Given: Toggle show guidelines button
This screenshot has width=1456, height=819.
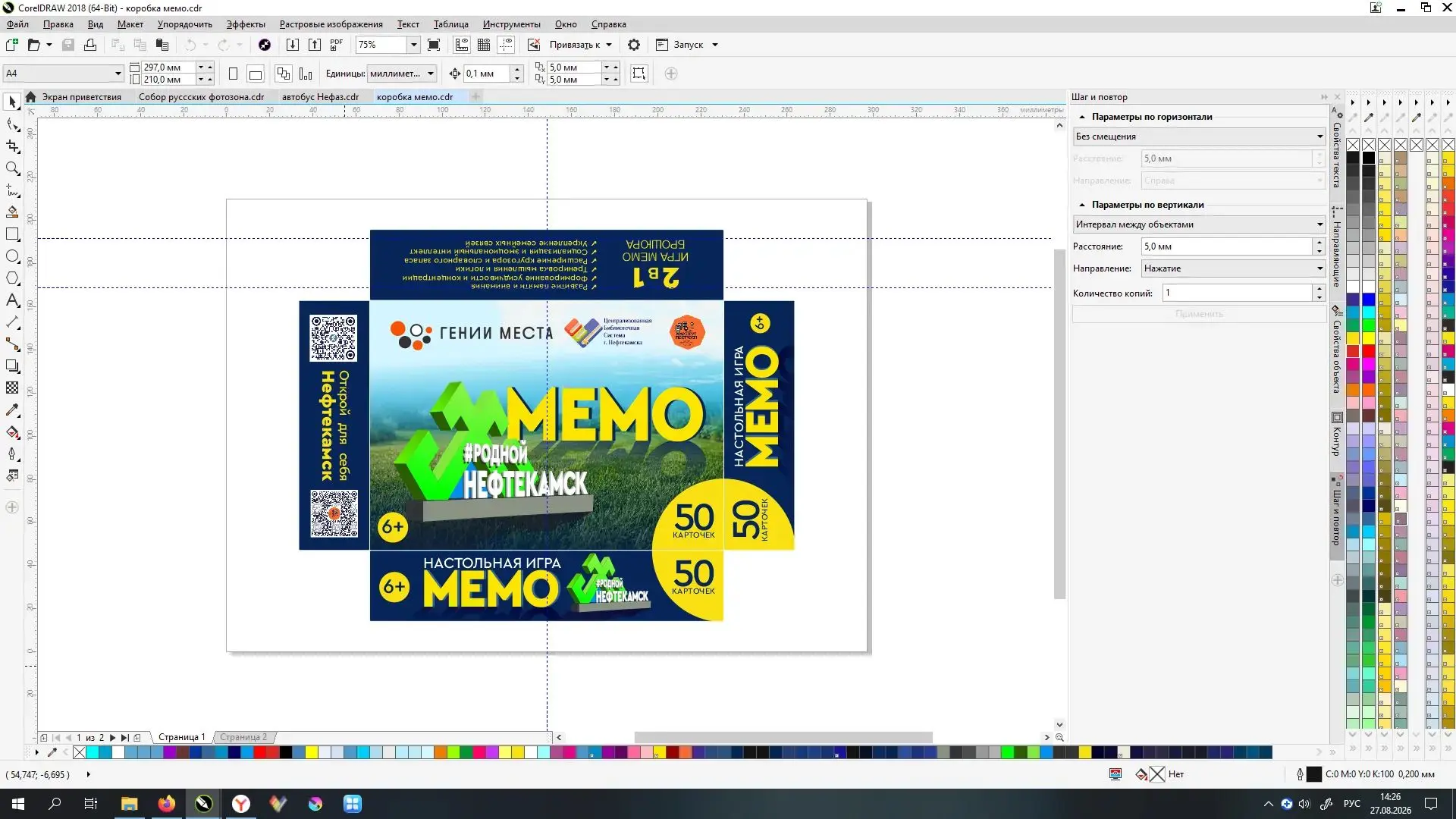Looking at the screenshot, I should [506, 45].
